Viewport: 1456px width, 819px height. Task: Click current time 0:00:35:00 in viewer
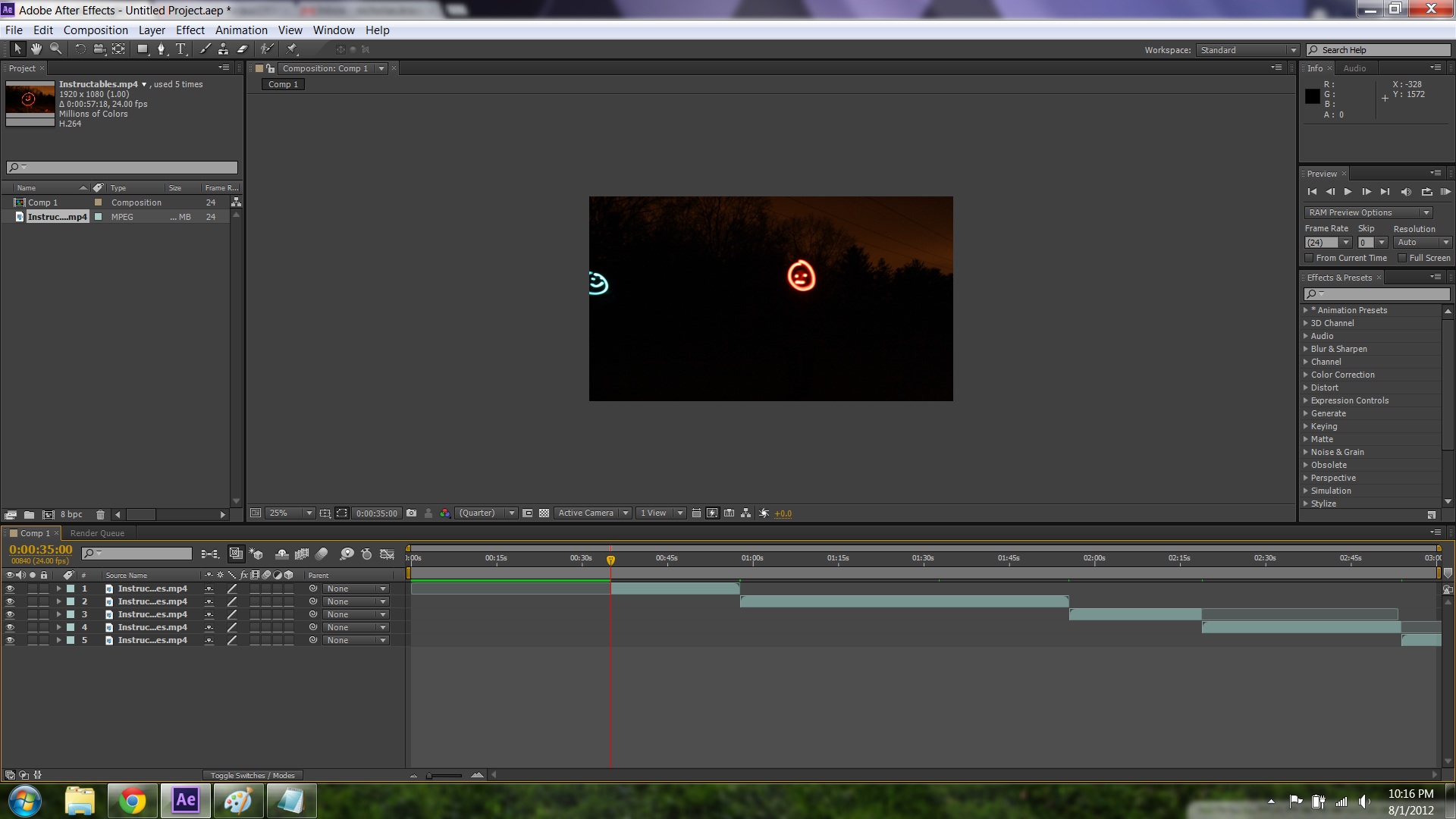[377, 513]
